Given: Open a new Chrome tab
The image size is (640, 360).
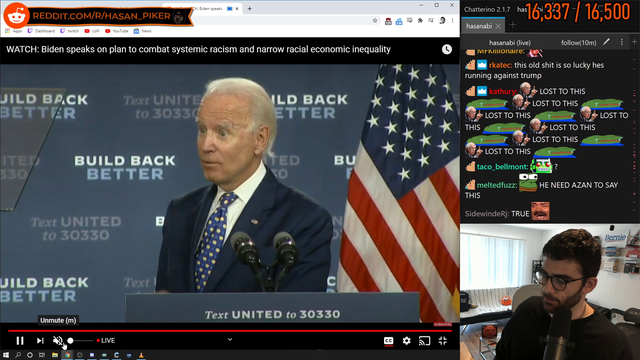Looking at the screenshot, I should [x=249, y=9].
